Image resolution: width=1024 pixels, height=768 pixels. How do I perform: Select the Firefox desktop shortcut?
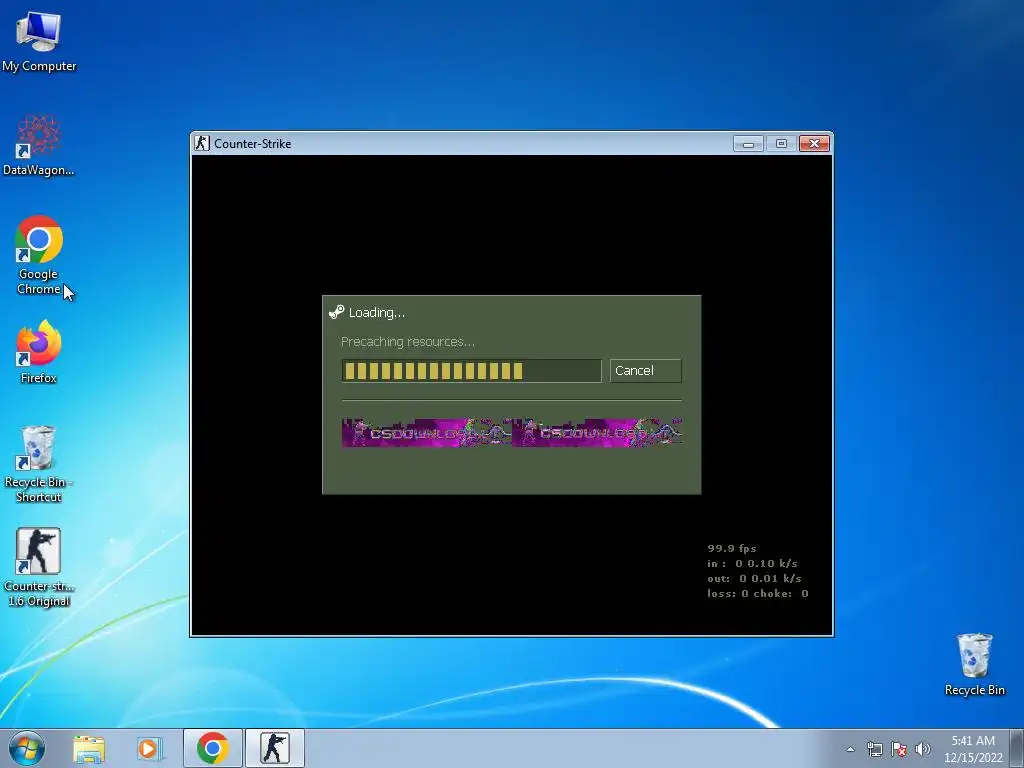point(39,352)
